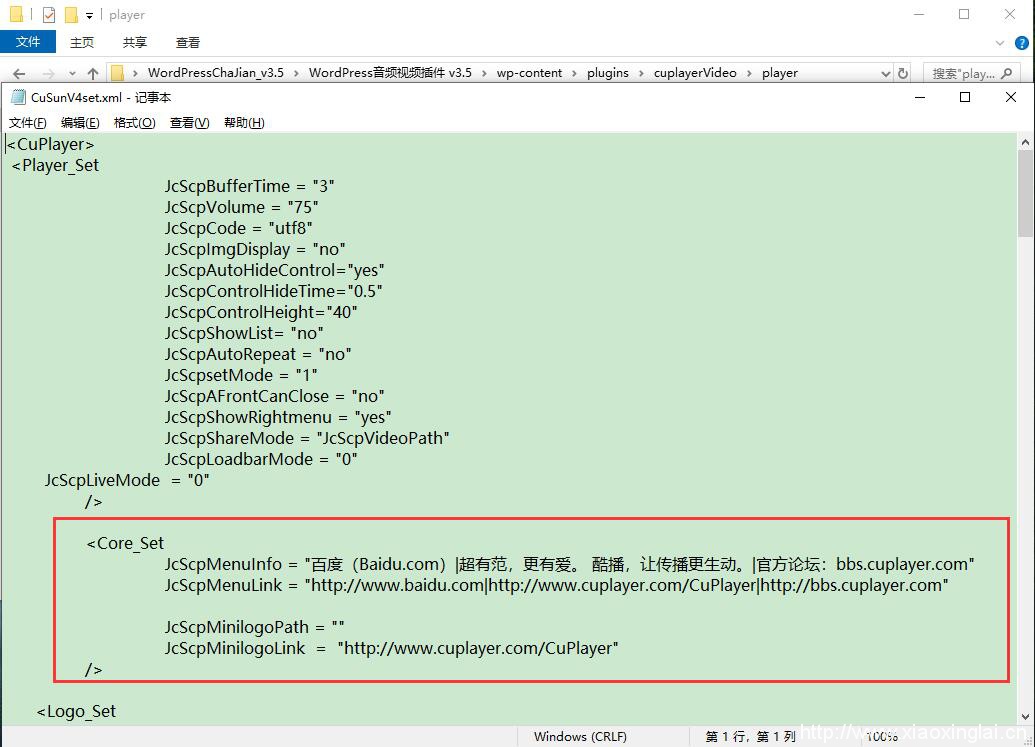
Task: Refresh the Explorer folder view
Action: [x=903, y=73]
